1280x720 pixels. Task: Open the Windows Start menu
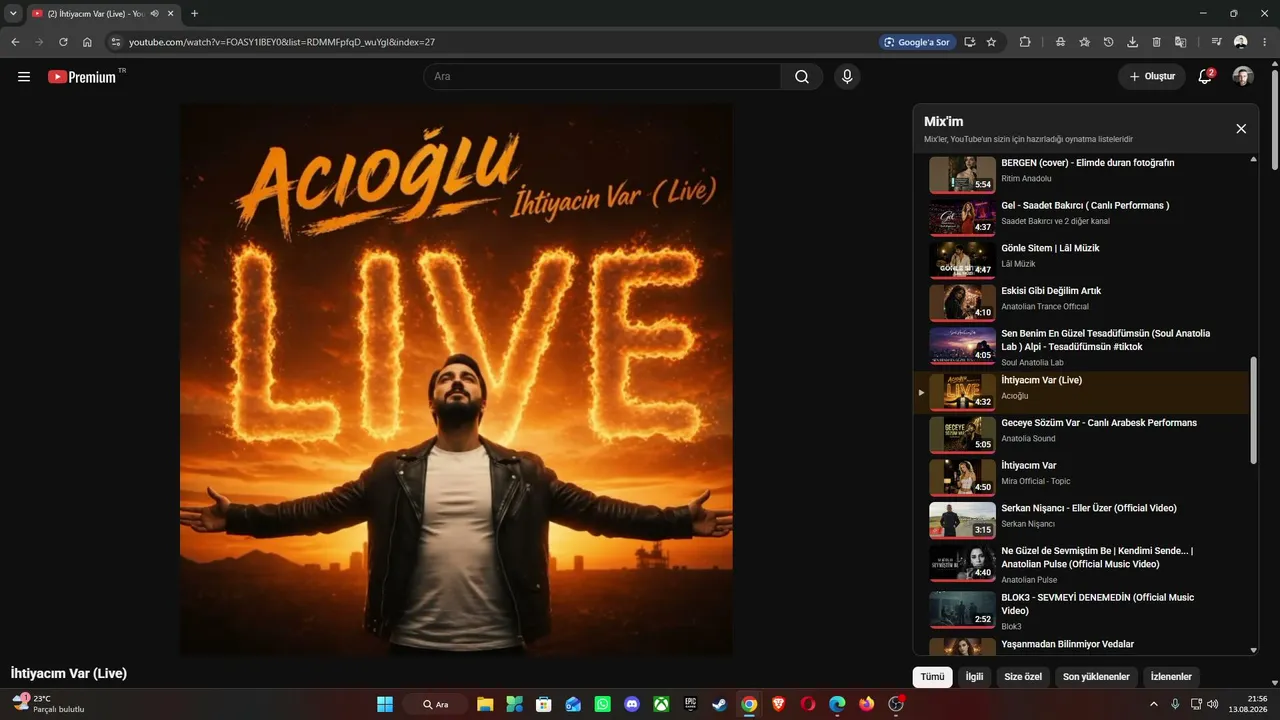tap(385, 704)
